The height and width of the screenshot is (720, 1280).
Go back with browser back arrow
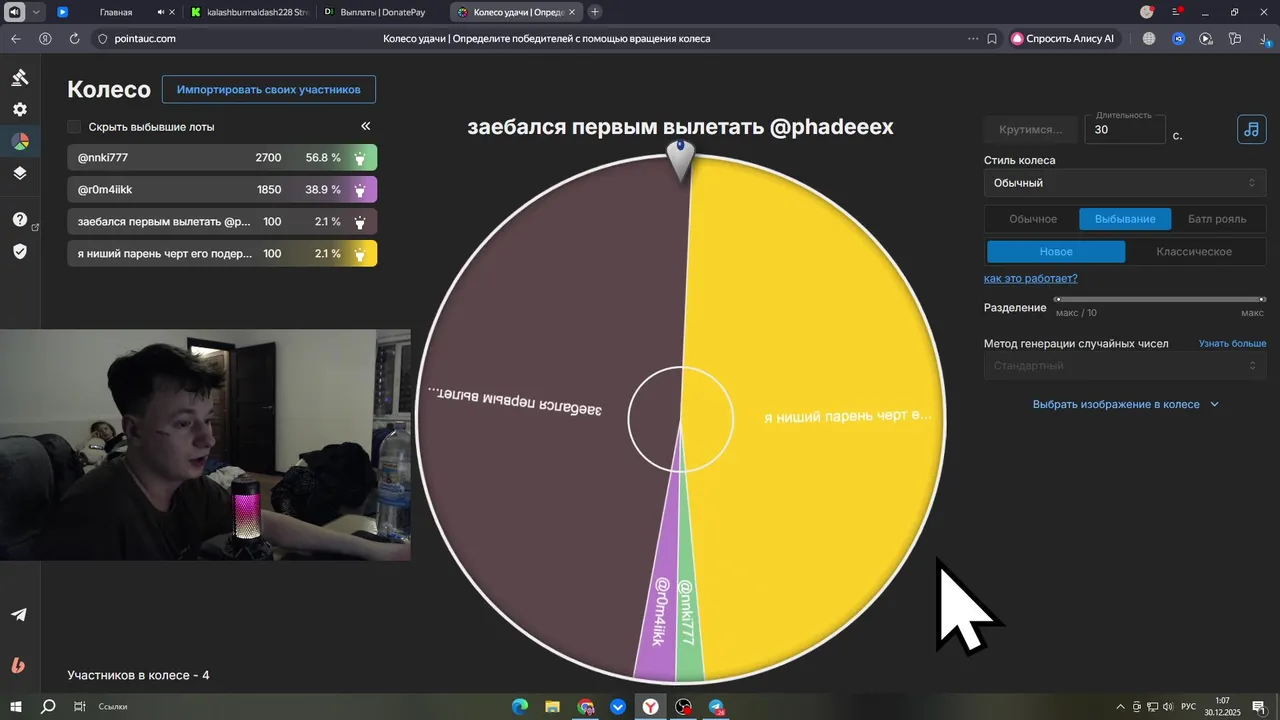[15, 38]
